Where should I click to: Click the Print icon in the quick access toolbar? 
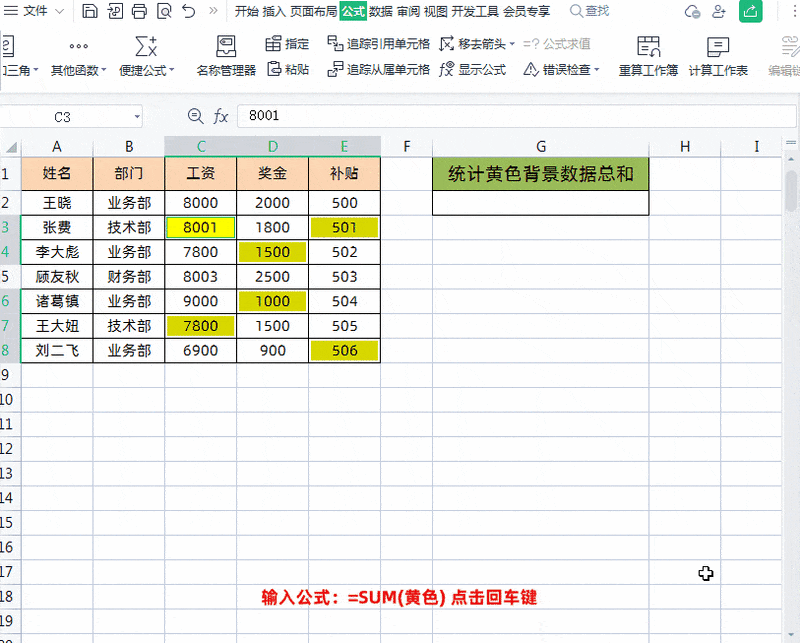(139, 11)
